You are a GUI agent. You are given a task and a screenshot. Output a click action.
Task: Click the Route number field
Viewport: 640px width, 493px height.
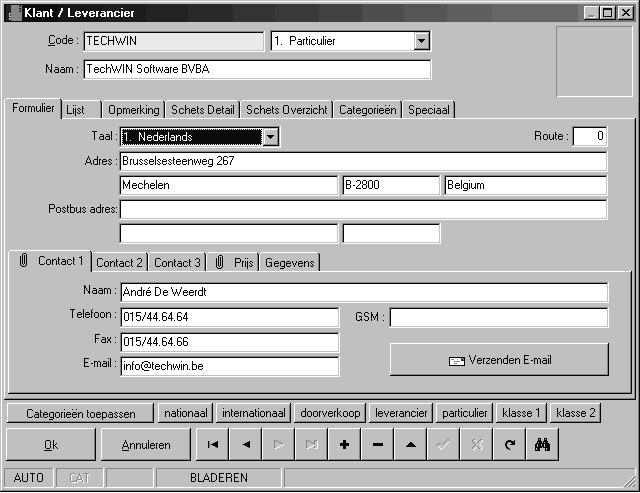[x=589, y=136]
